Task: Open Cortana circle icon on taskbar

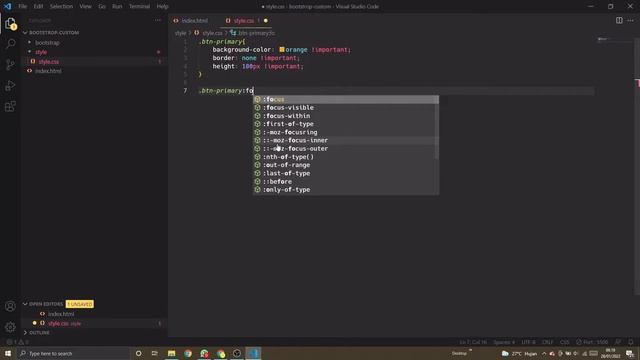Action: pos(139,353)
